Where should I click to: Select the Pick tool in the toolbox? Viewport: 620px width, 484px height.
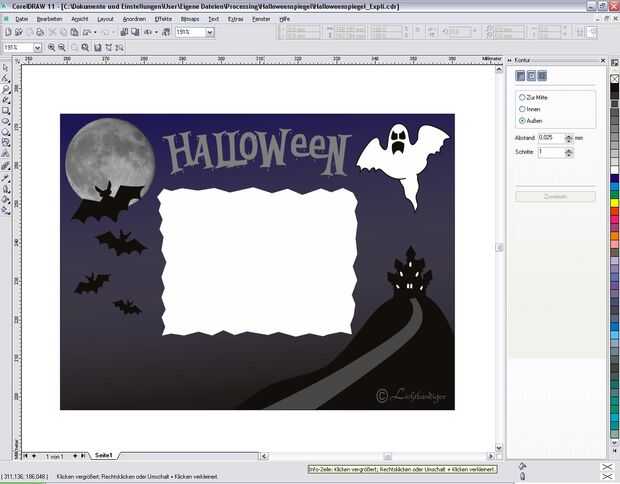(6, 67)
